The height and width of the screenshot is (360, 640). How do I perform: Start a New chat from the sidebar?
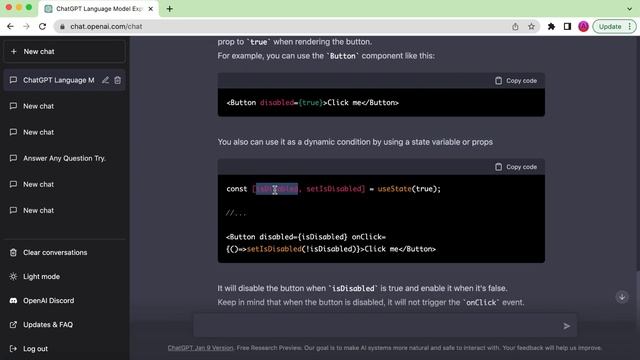coord(64,51)
